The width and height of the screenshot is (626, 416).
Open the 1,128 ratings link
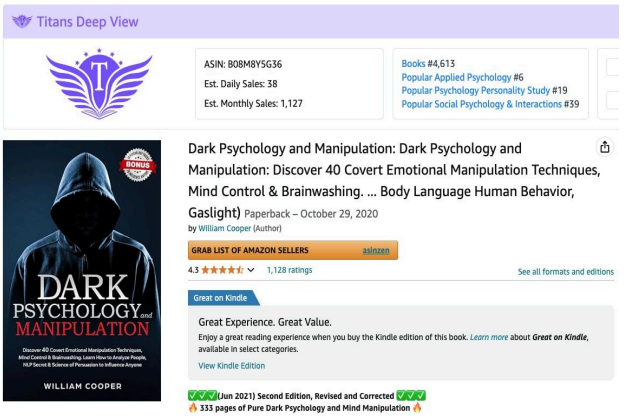[x=289, y=270]
